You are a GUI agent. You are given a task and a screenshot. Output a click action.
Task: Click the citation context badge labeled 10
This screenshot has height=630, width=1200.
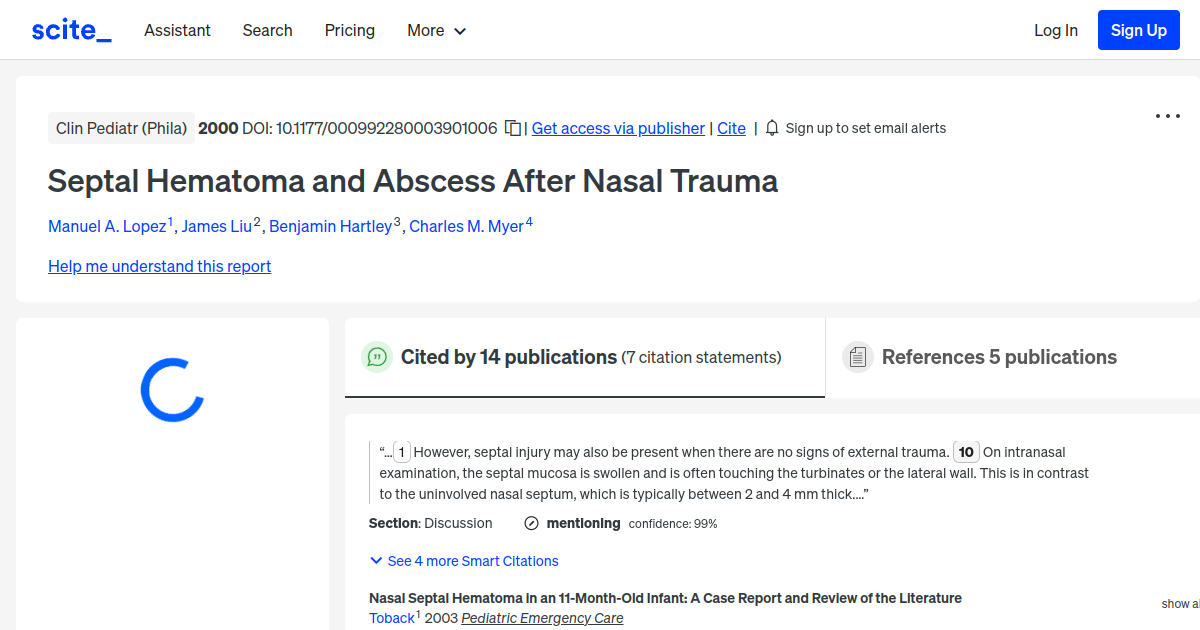965,452
